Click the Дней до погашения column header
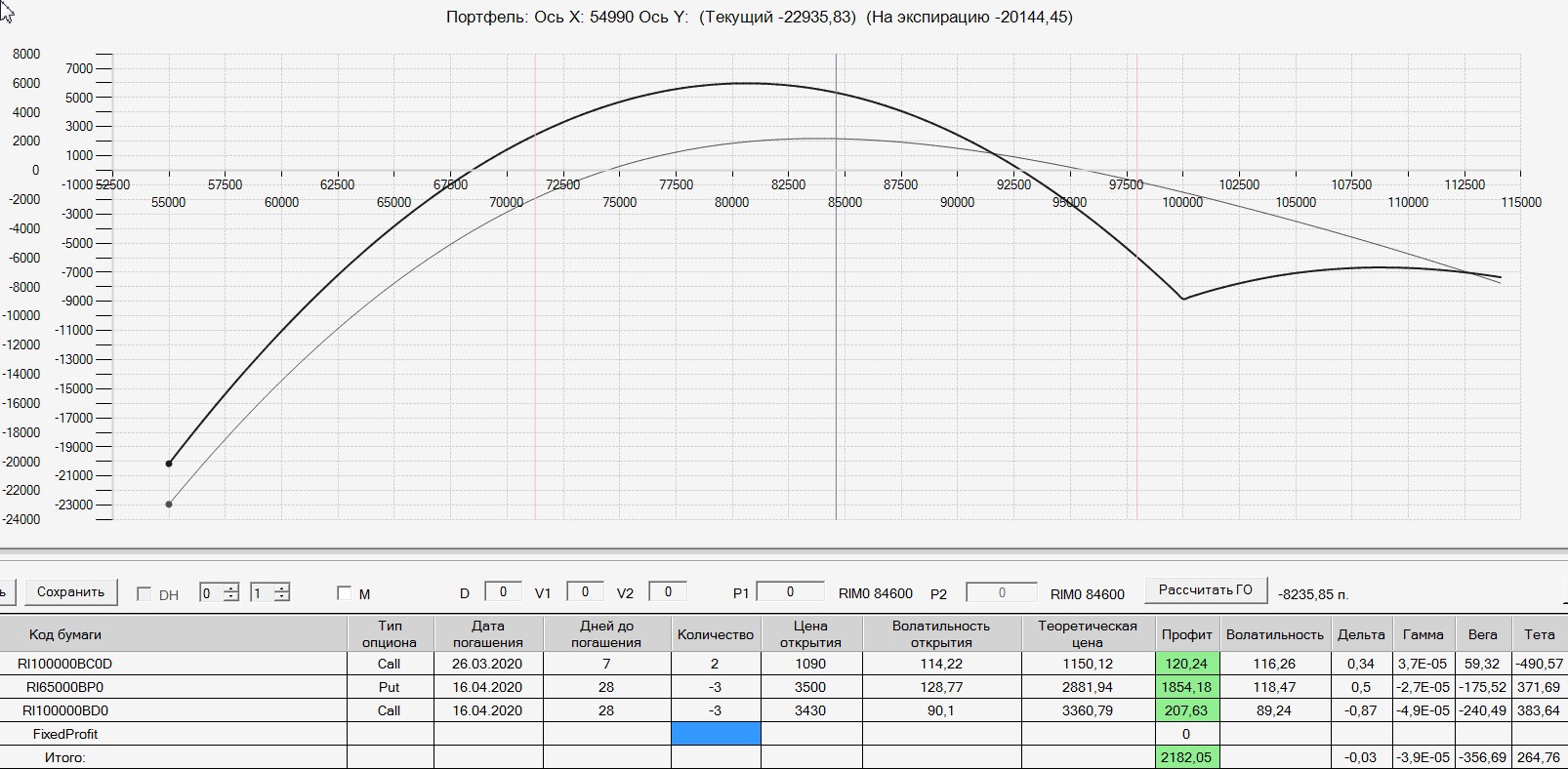The image size is (1568, 769). (606, 634)
